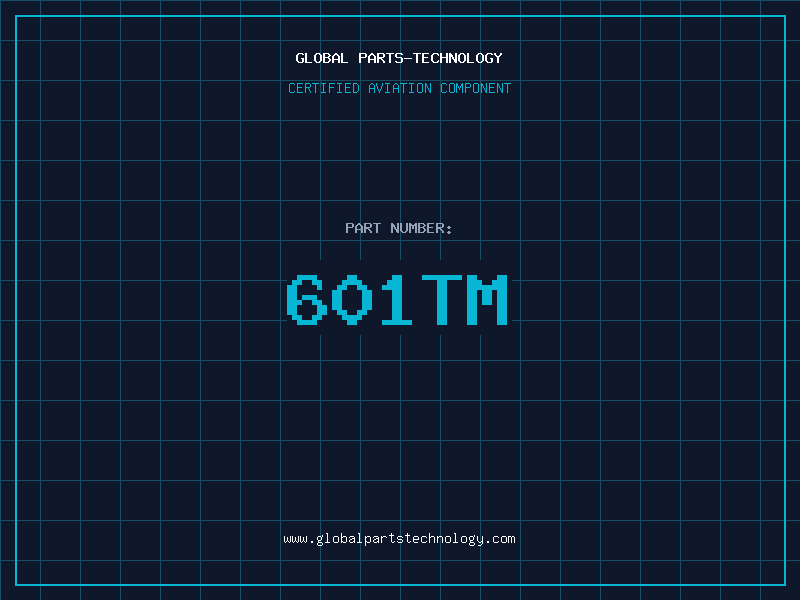Click the "GLOBAL PARTS-TECHNOLOGY" header title
Image resolution: width=800 pixels, height=600 pixels.
click(399, 58)
